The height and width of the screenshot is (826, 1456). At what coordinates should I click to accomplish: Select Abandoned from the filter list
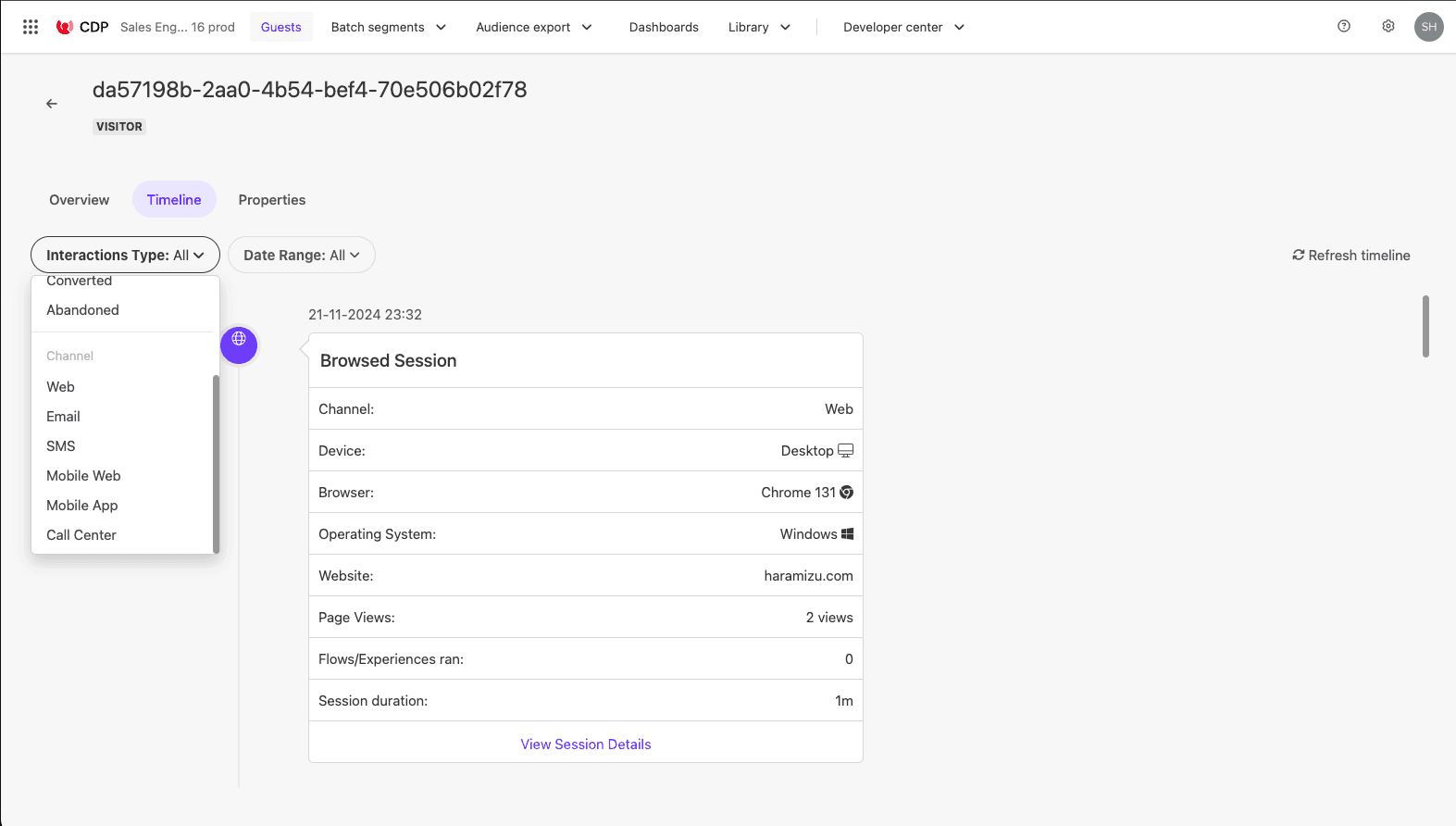[x=82, y=310]
